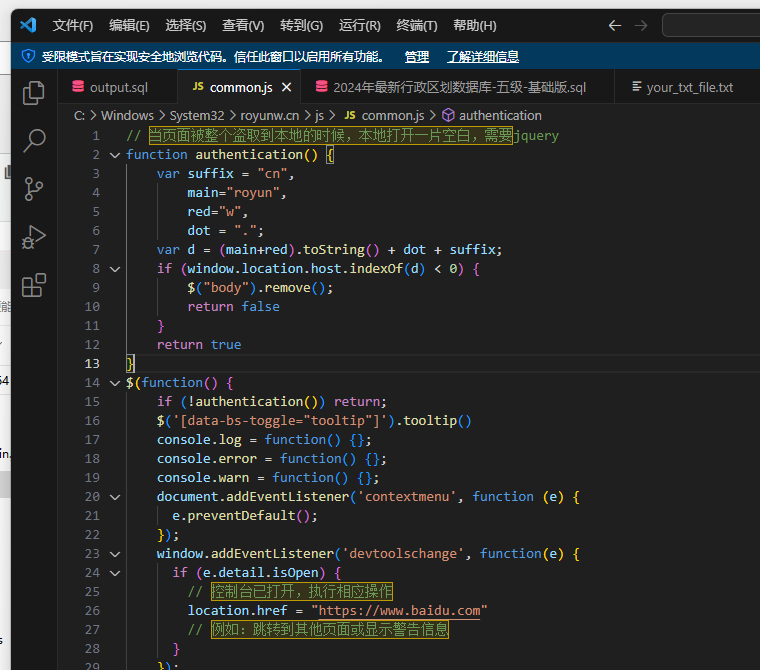Click the Windows breadcrumb segment
The height and width of the screenshot is (670, 760).
coord(127,115)
